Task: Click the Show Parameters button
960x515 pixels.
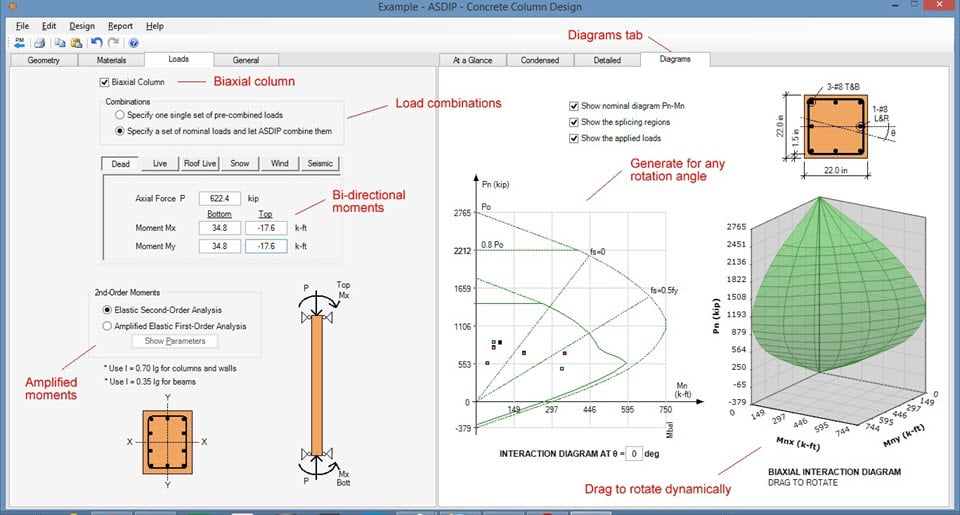Action: click(x=175, y=341)
